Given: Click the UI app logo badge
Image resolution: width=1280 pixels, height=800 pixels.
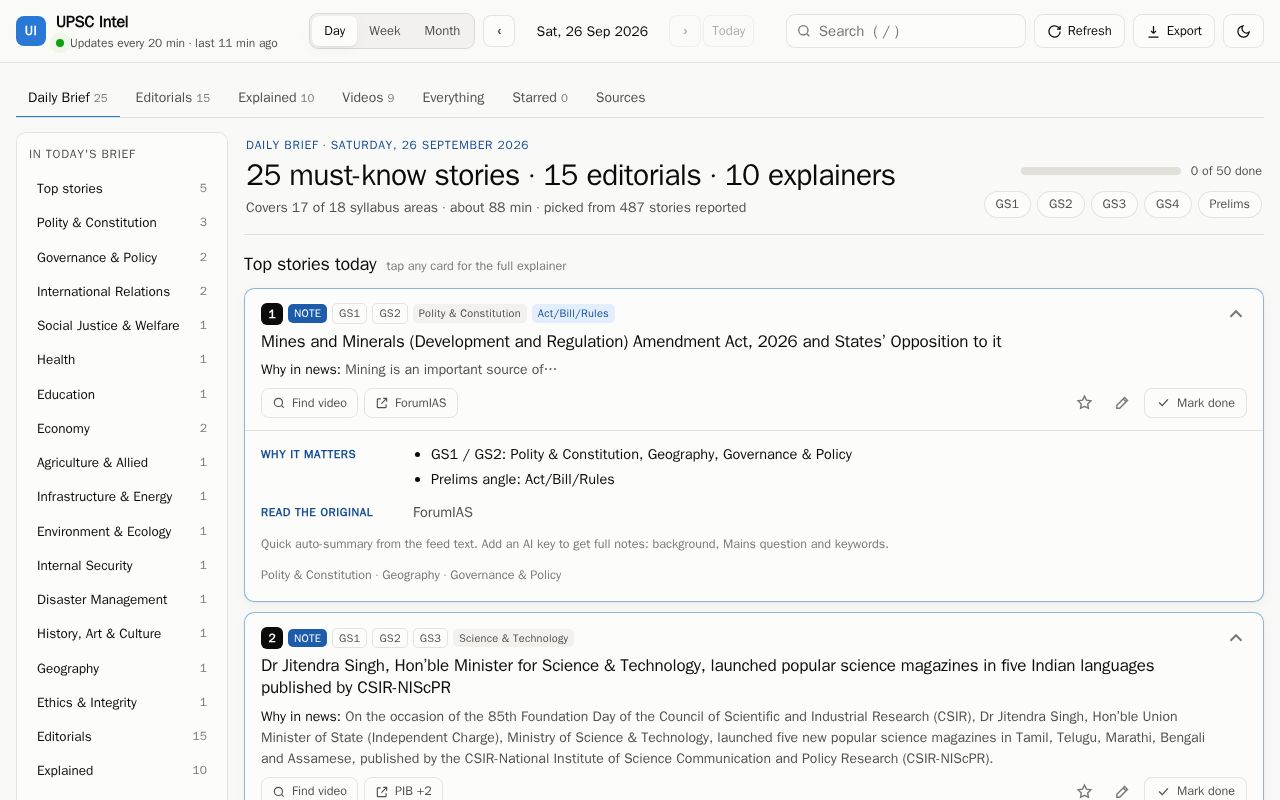Looking at the screenshot, I should [x=31, y=31].
